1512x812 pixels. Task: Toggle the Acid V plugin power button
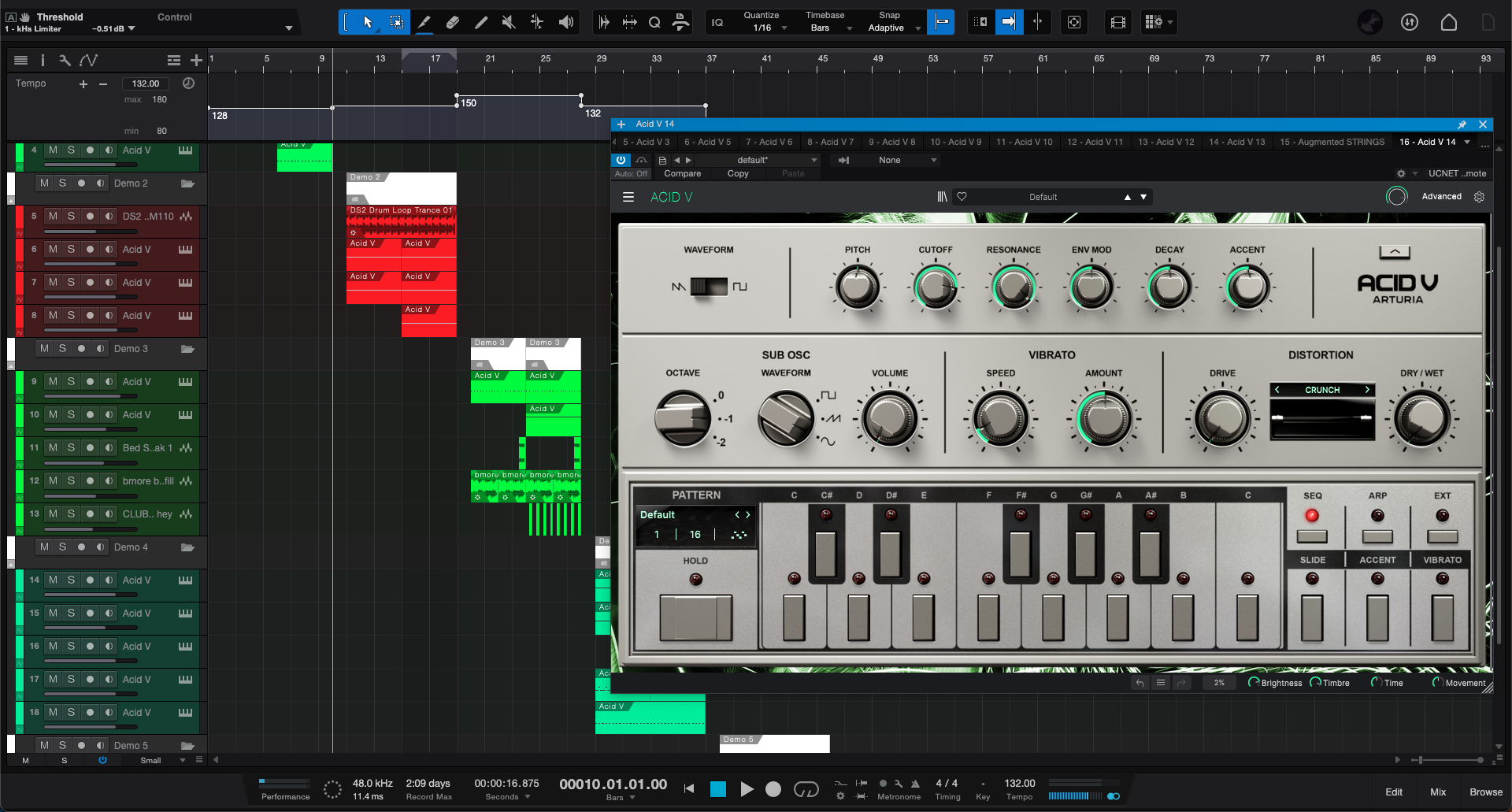621,160
